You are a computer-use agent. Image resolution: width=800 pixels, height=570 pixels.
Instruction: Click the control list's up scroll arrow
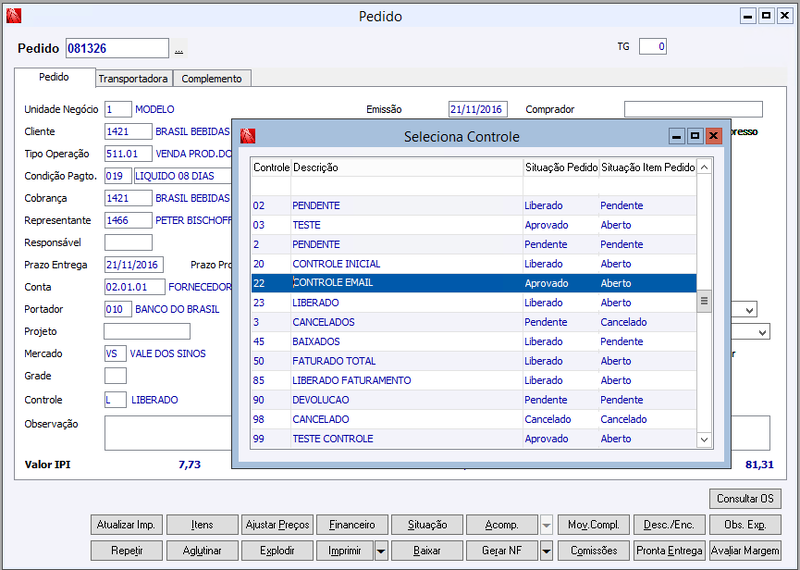[704, 167]
